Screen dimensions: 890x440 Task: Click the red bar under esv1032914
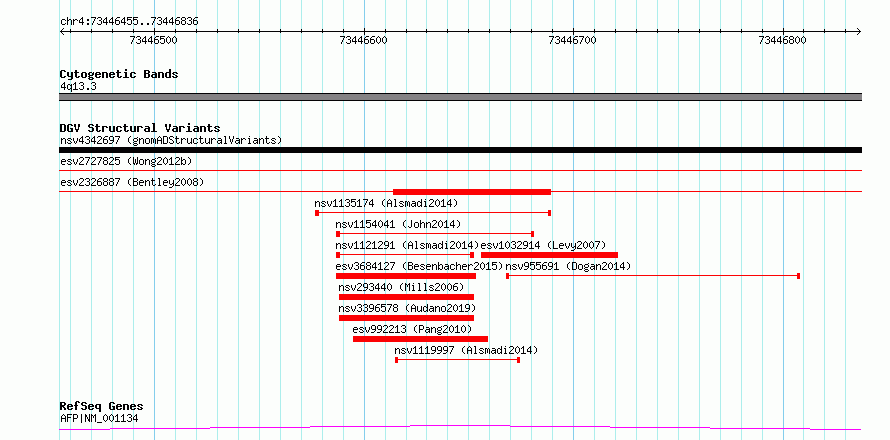tap(549, 255)
